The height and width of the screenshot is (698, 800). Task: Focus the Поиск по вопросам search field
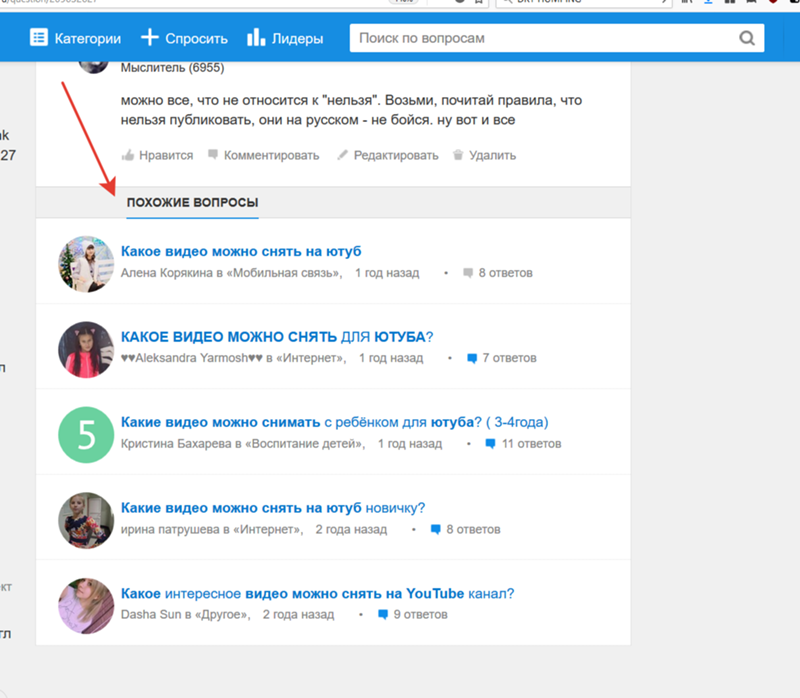(557, 38)
